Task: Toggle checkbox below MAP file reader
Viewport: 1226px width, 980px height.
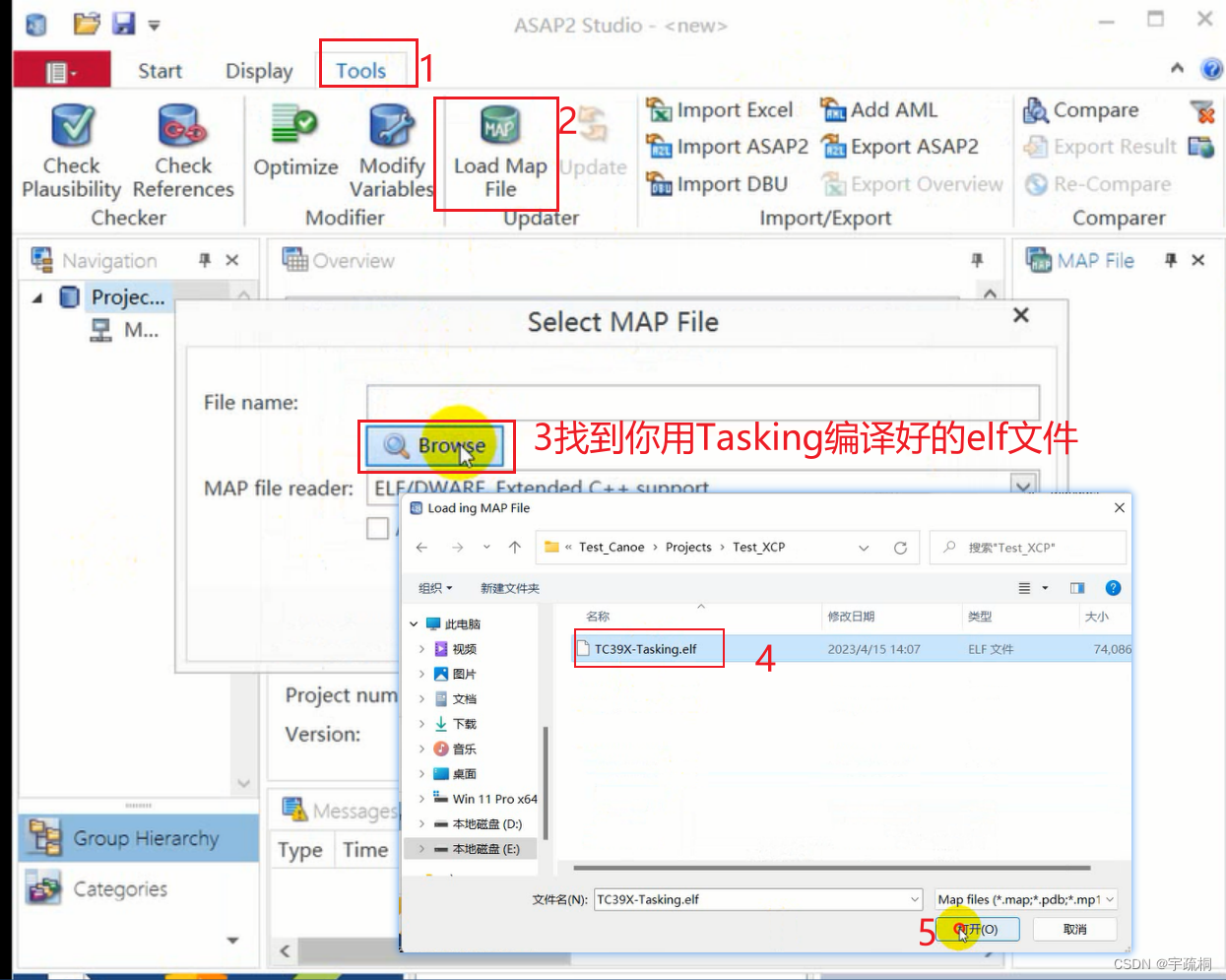Action: (x=377, y=528)
